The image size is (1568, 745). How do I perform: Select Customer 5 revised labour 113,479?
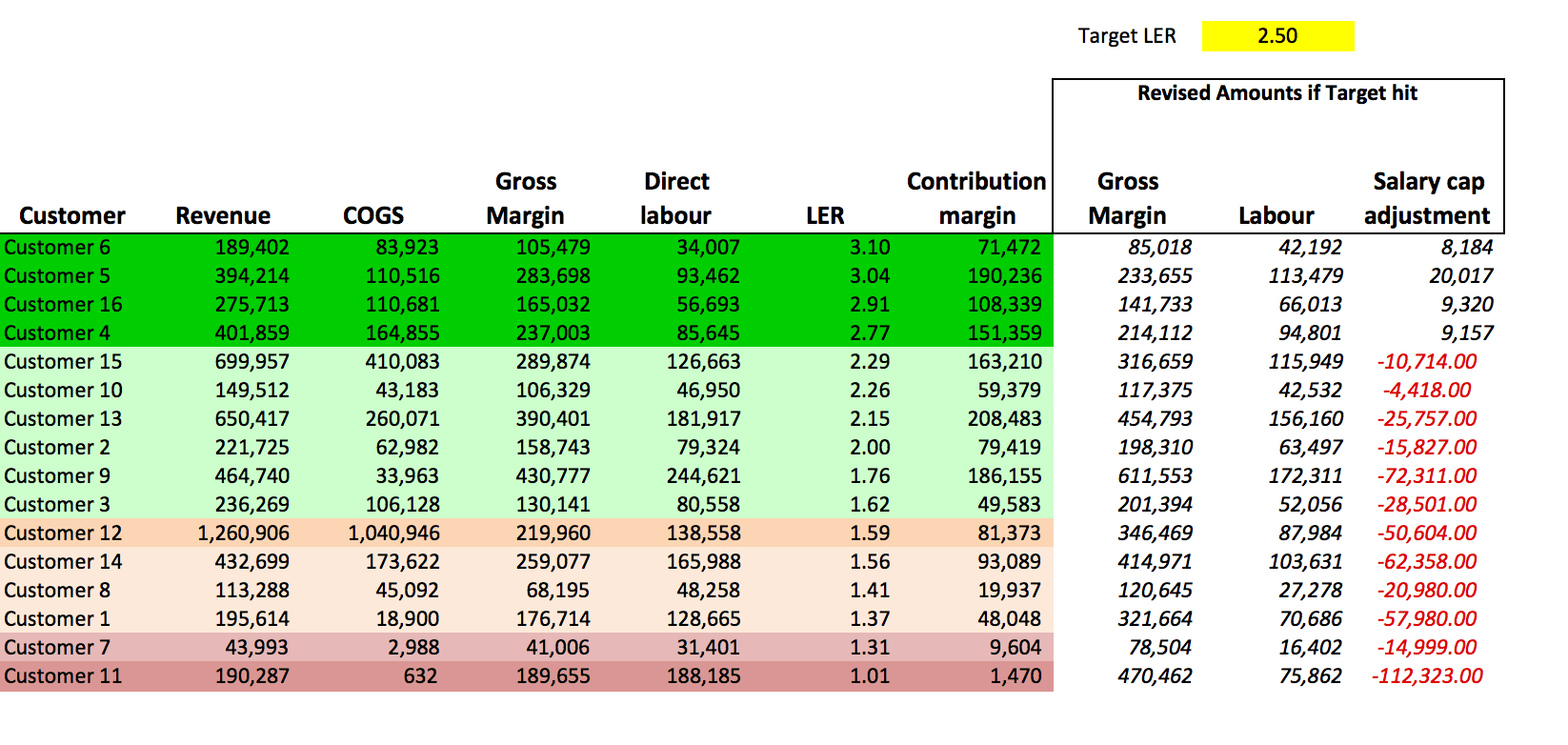1305,276
